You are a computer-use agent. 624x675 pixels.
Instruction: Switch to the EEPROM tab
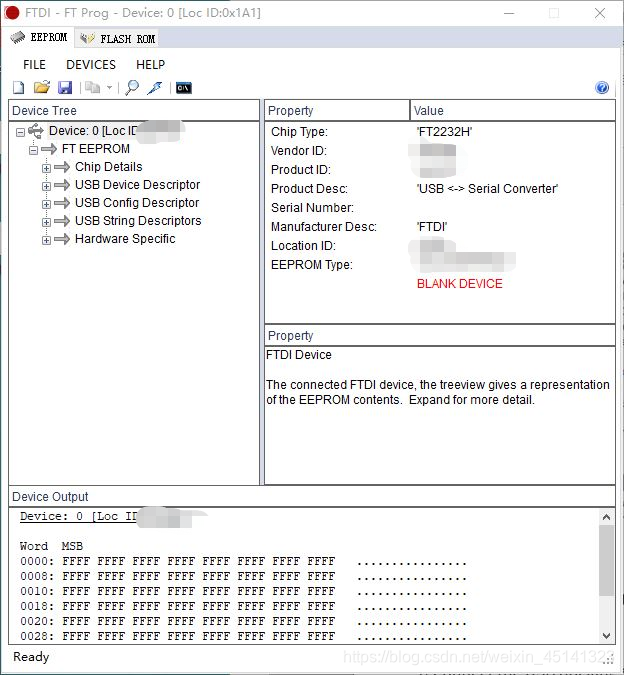[x=39, y=37]
